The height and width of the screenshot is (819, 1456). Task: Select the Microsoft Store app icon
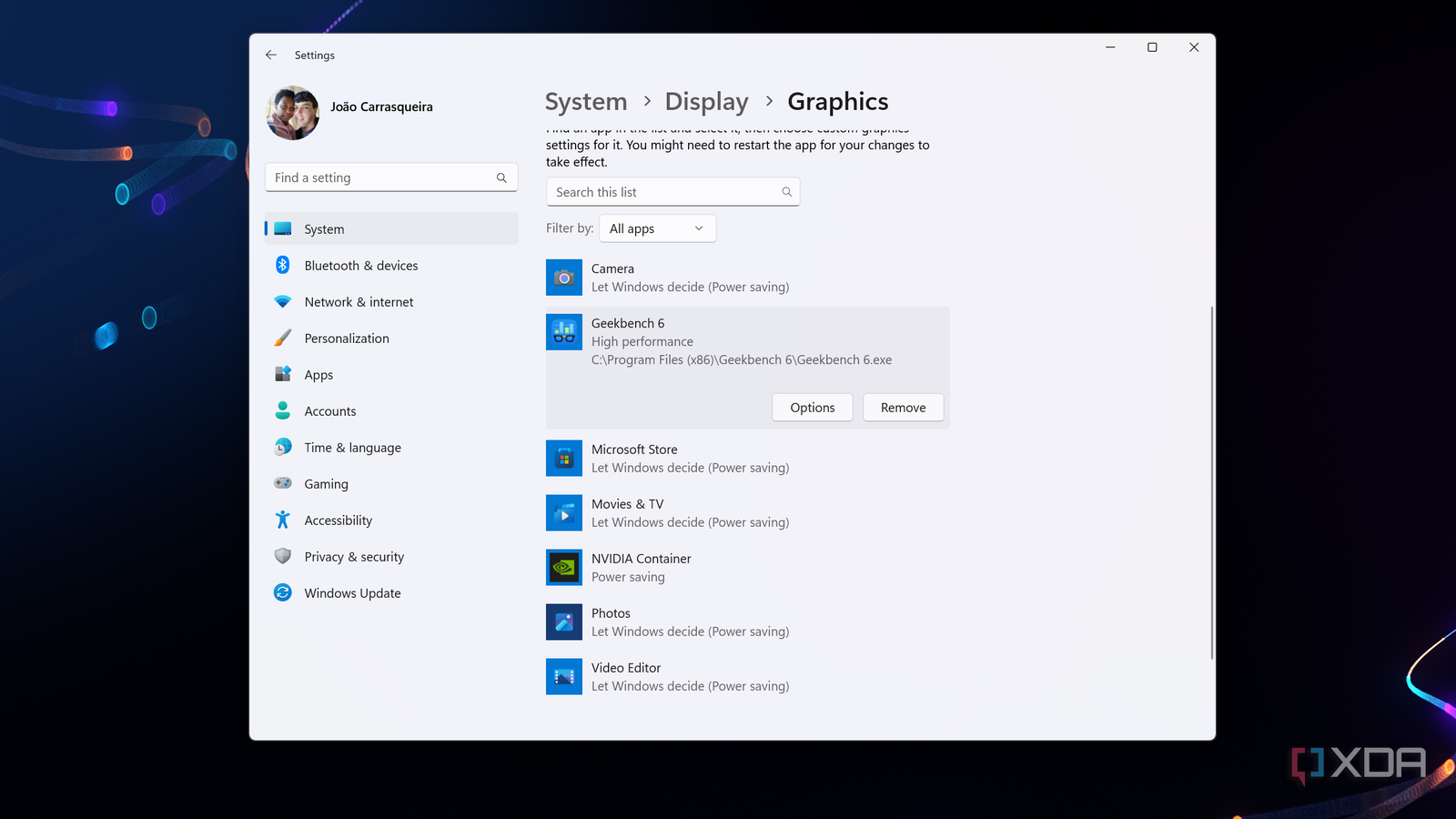pos(563,459)
